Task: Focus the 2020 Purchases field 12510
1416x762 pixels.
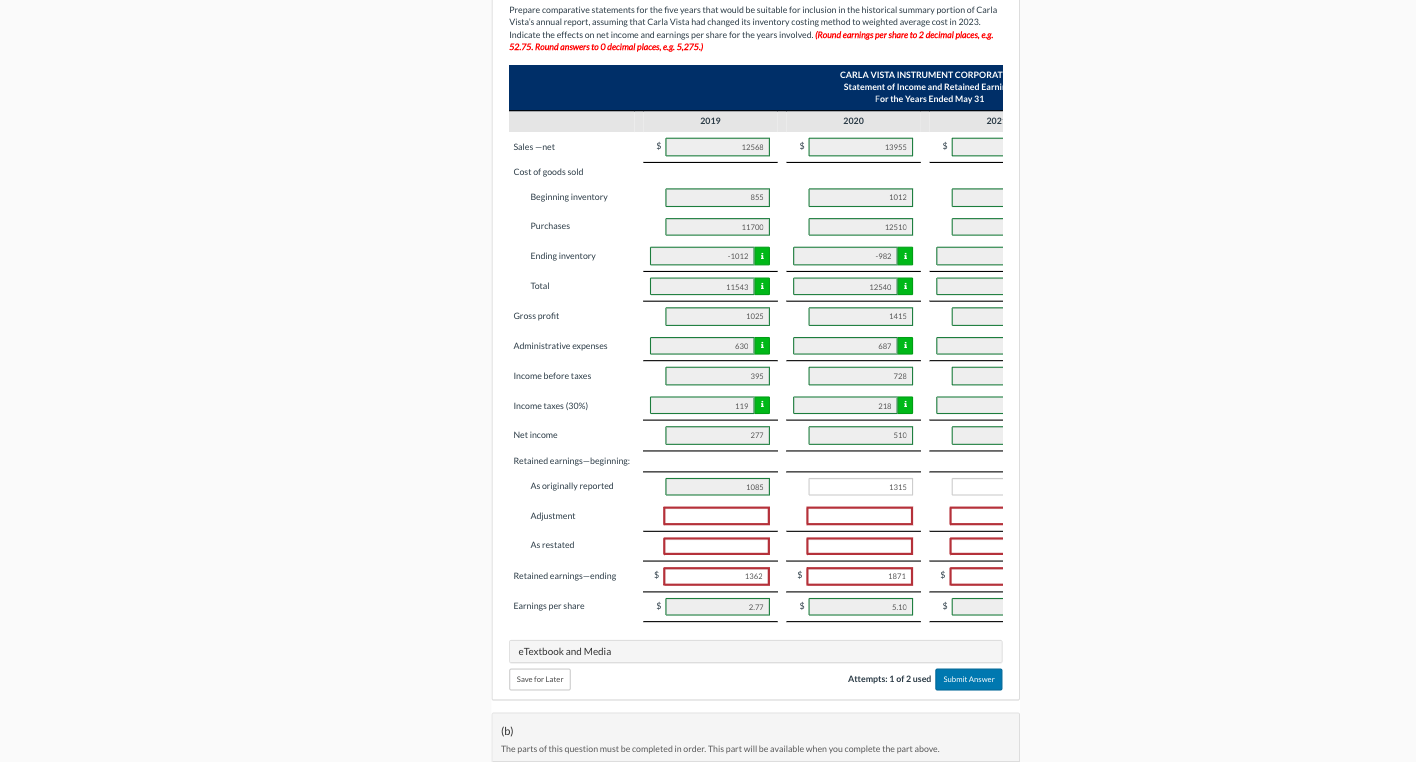Action: pyautogui.click(x=860, y=227)
